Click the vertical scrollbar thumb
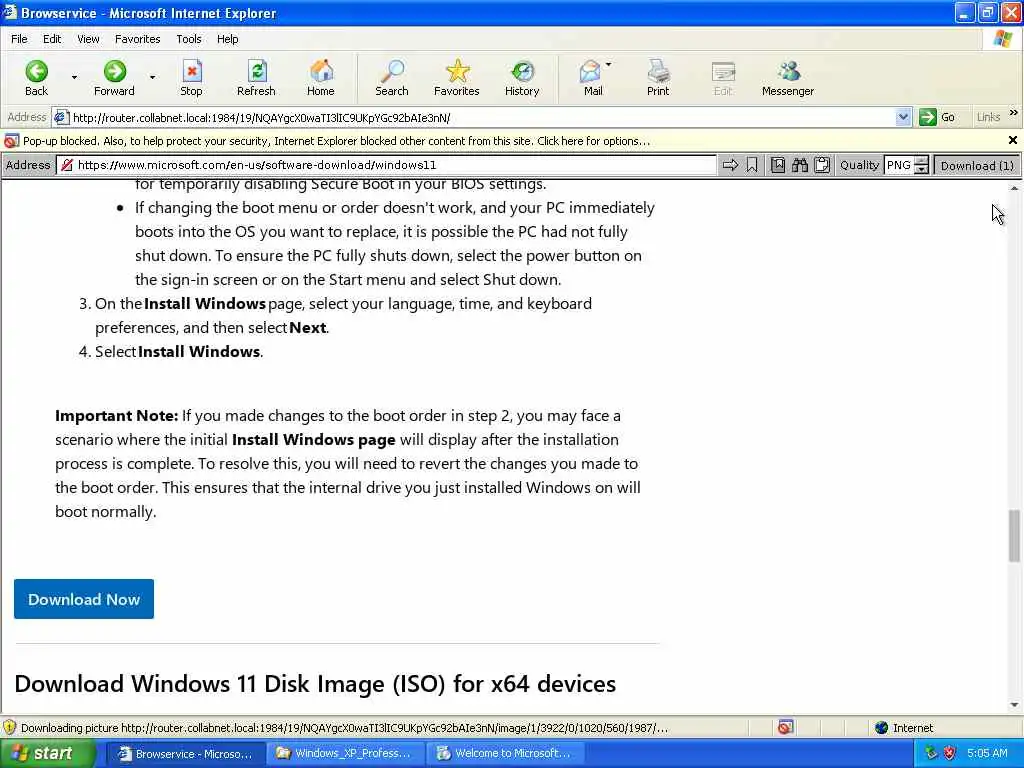Screen dimensions: 1024x768 [1014, 536]
